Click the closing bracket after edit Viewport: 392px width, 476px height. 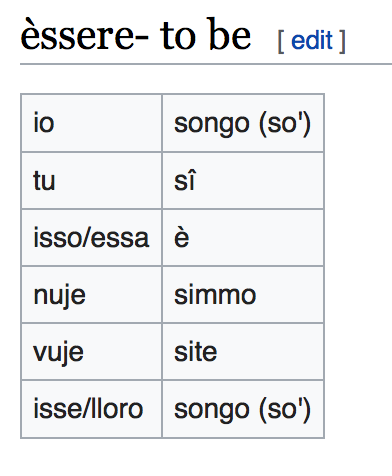(342, 41)
